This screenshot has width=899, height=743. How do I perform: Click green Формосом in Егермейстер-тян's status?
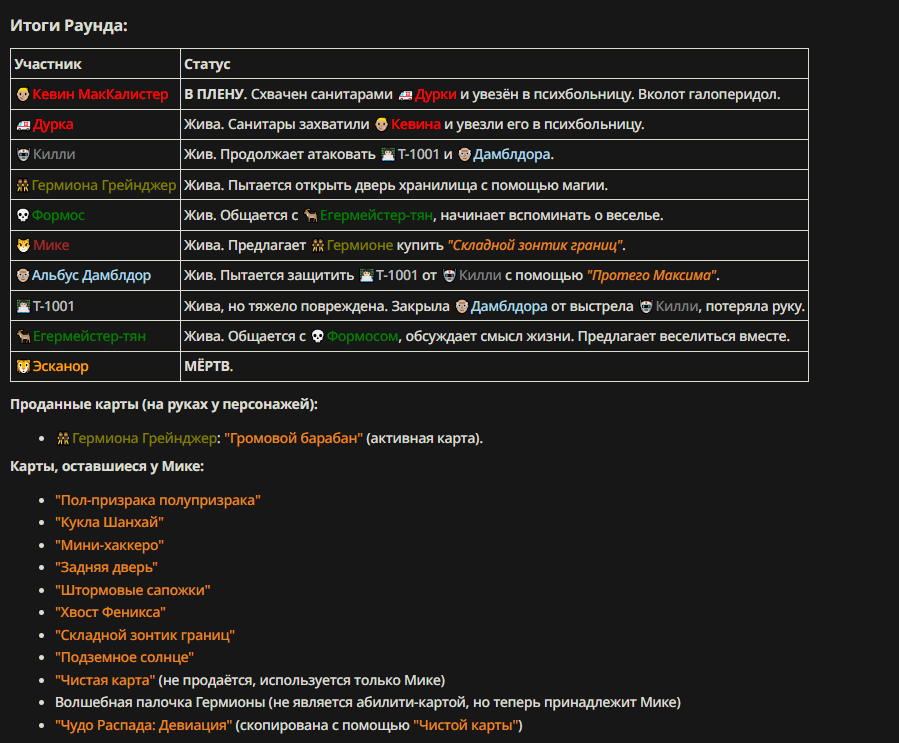[x=362, y=337]
